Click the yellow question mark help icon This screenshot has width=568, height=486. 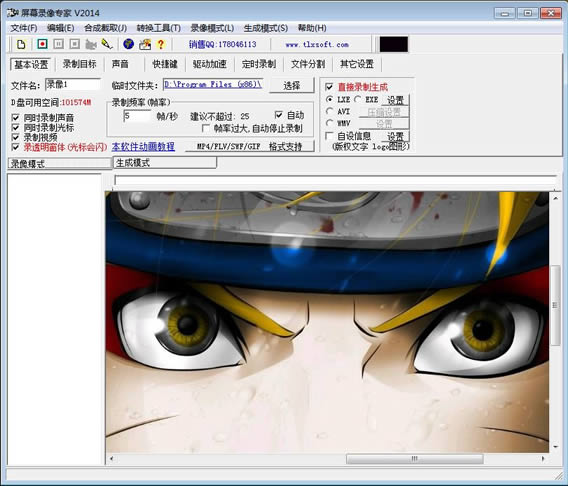[x=160, y=44]
